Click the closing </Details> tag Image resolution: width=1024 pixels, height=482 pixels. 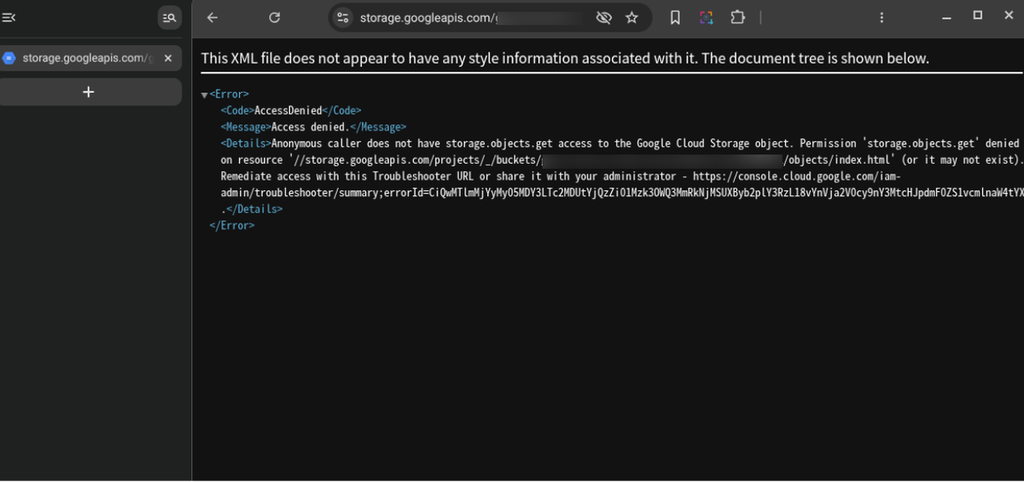(254, 209)
